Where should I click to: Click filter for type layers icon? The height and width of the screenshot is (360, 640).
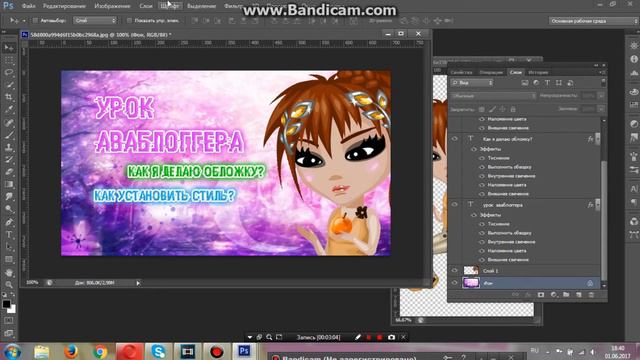(547, 83)
